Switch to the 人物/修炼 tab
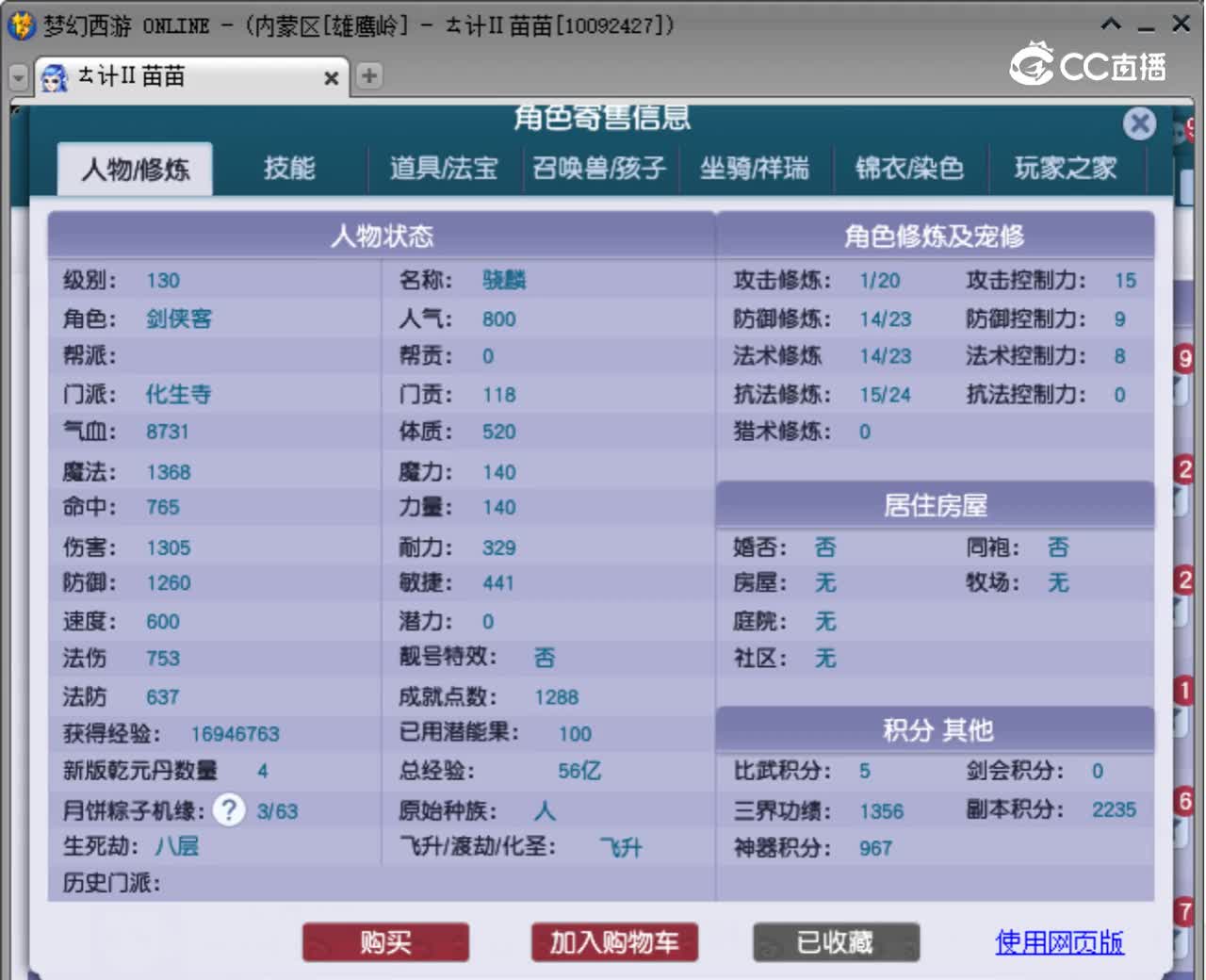The height and width of the screenshot is (980, 1206). tap(135, 170)
